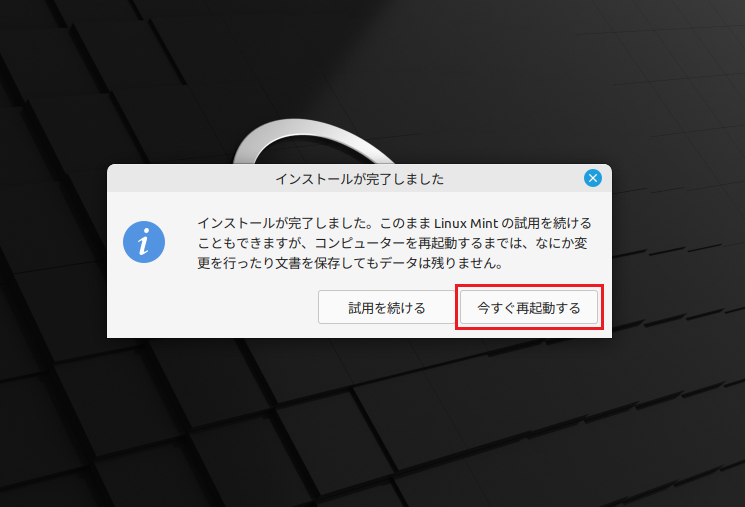Click the message text mentioning Linux Mint
The height and width of the screenshot is (507, 745).
(x=394, y=243)
